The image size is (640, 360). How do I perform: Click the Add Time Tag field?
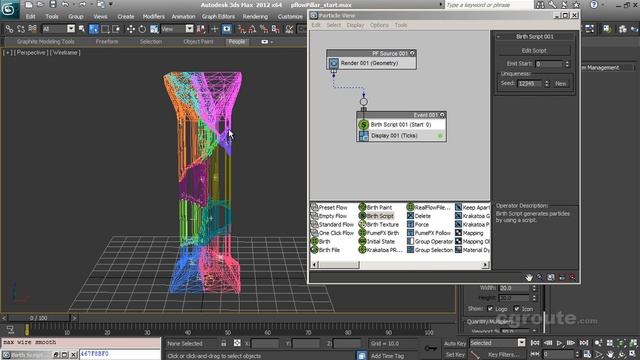tap(387, 356)
